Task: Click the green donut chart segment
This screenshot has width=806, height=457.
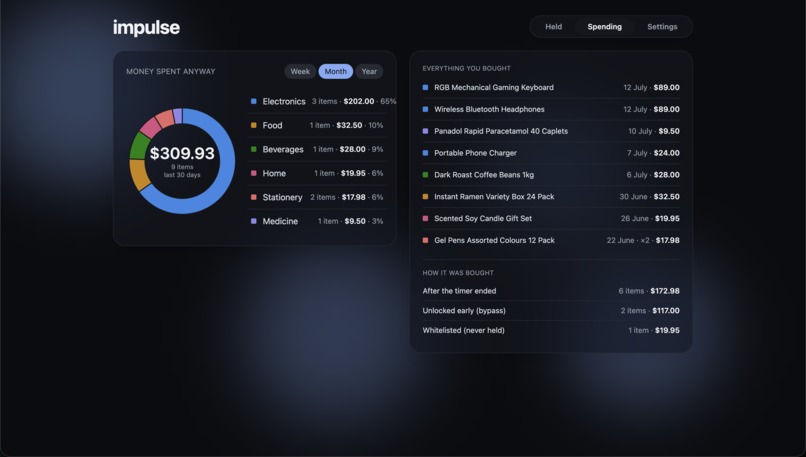Action: [139, 147]
